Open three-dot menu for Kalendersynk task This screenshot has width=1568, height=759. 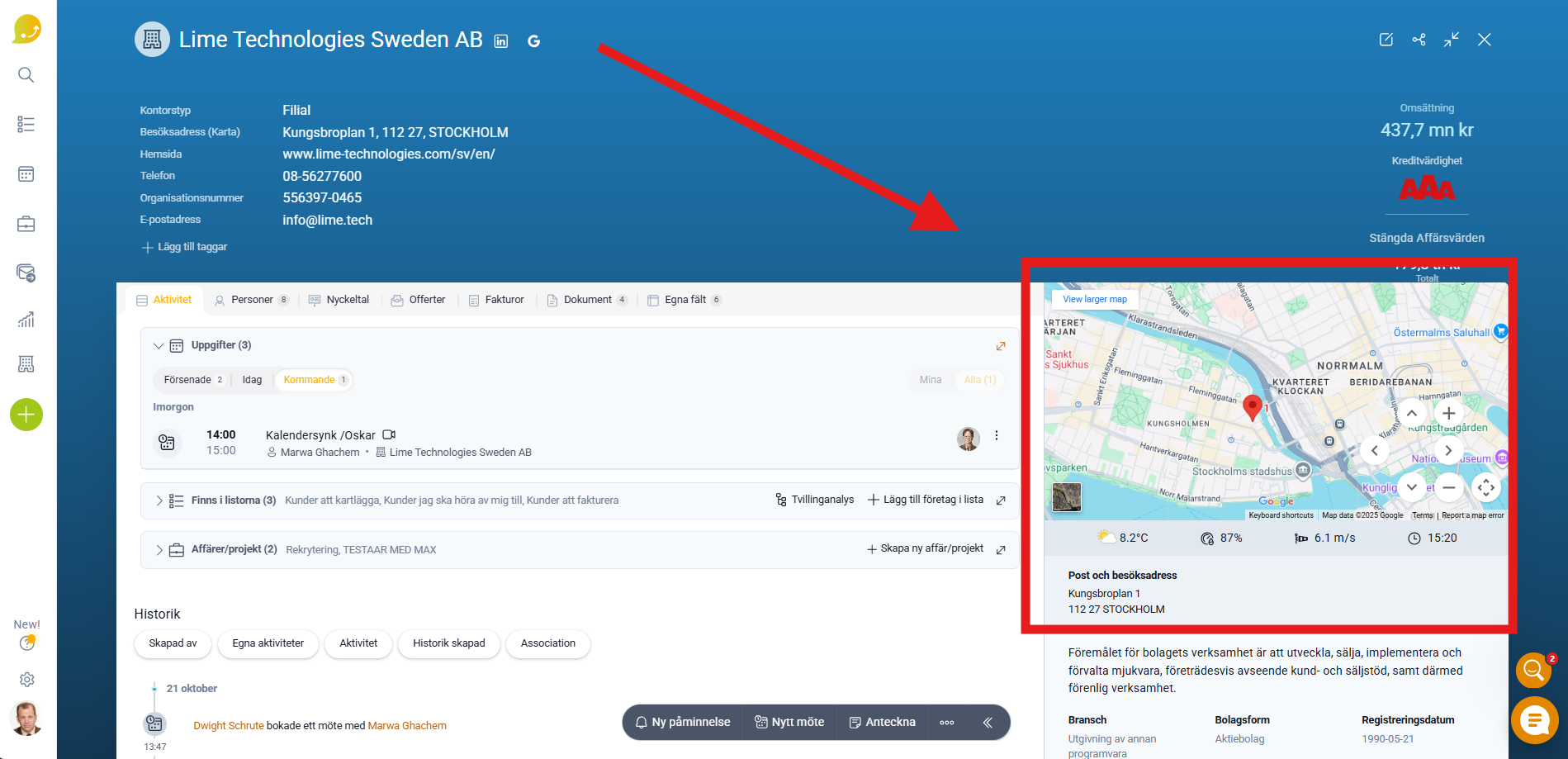(x=997, y=435)
